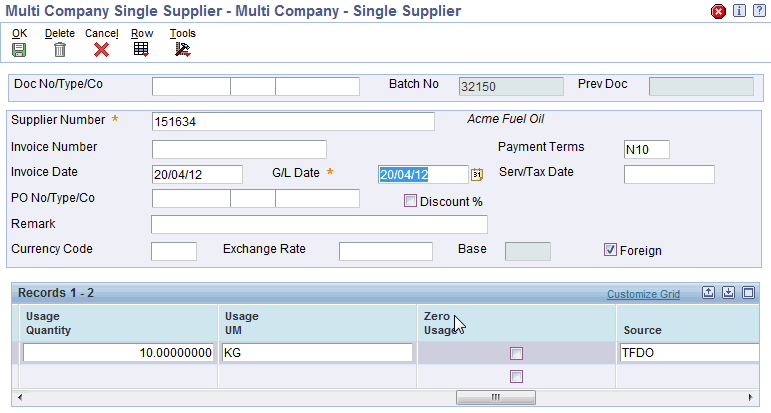The height and width of the screenshot is (413, 771).
Task: Click the Customize Grid link
Action: point(643,294)
